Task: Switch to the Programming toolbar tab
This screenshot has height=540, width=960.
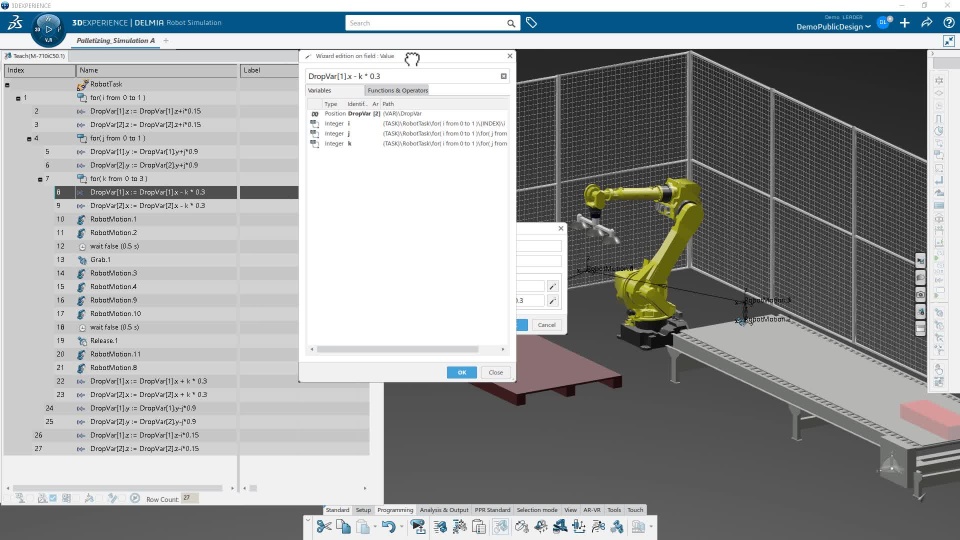Action: click(x=395, y=509)
